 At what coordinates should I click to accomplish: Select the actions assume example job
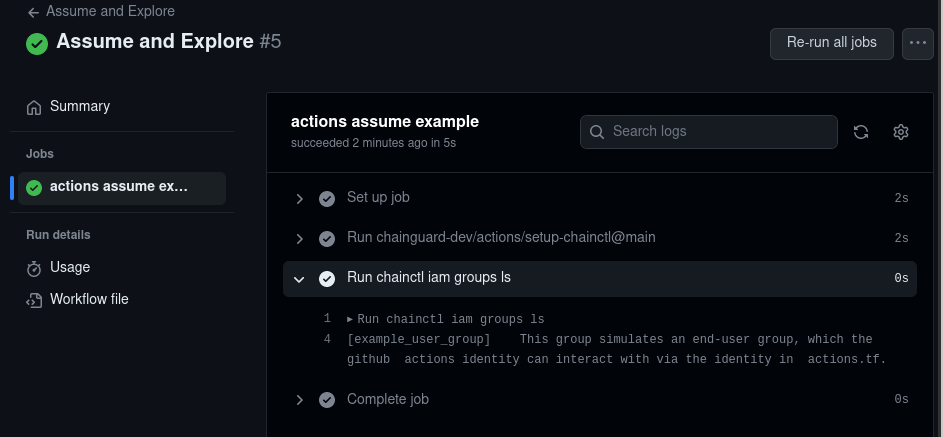click(x=121, y=187)
